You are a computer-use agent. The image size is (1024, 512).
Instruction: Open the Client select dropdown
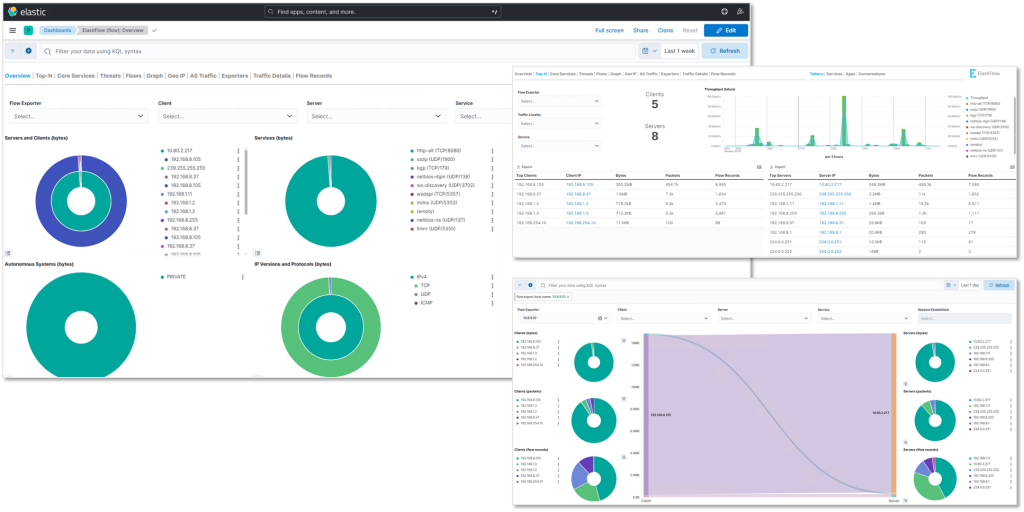pyautogui.click(x=225, y=116)
